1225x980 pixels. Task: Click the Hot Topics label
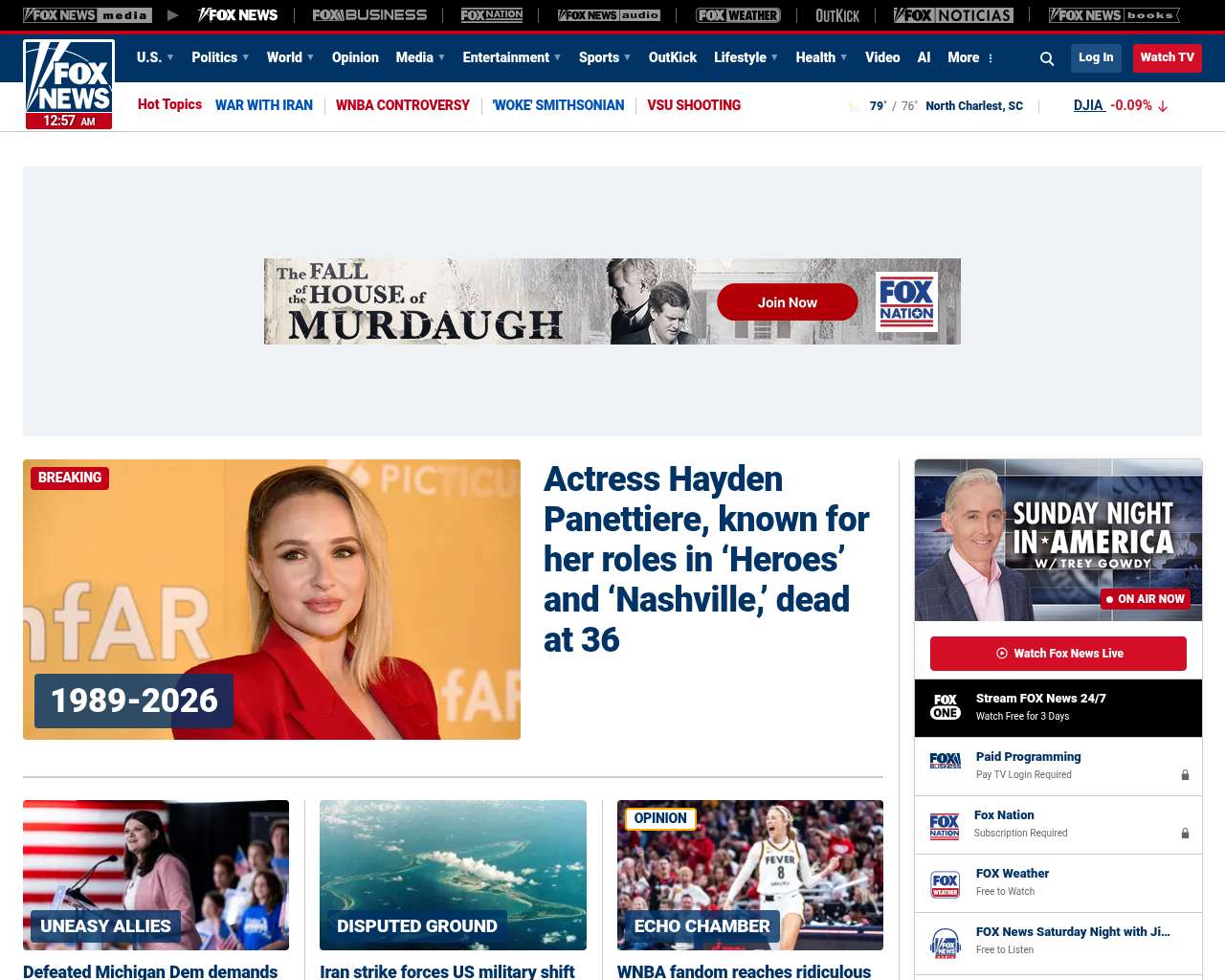coord(169,104)
